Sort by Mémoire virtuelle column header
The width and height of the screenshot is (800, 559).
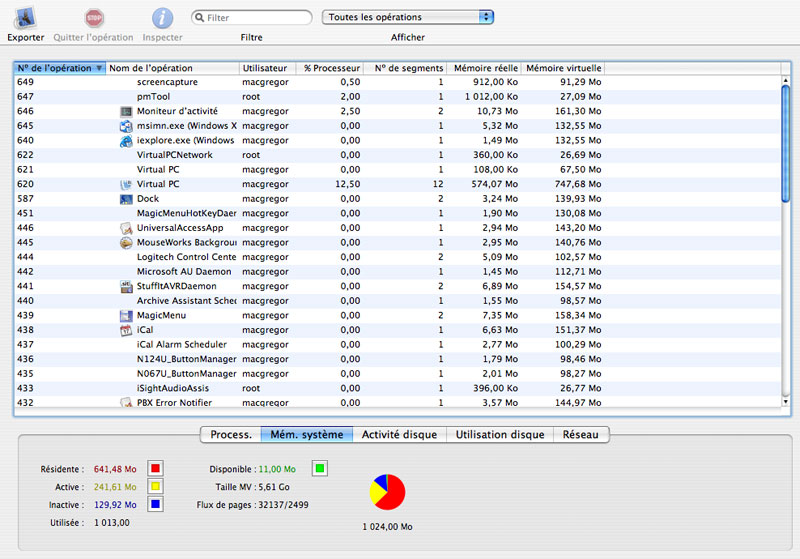563,68
